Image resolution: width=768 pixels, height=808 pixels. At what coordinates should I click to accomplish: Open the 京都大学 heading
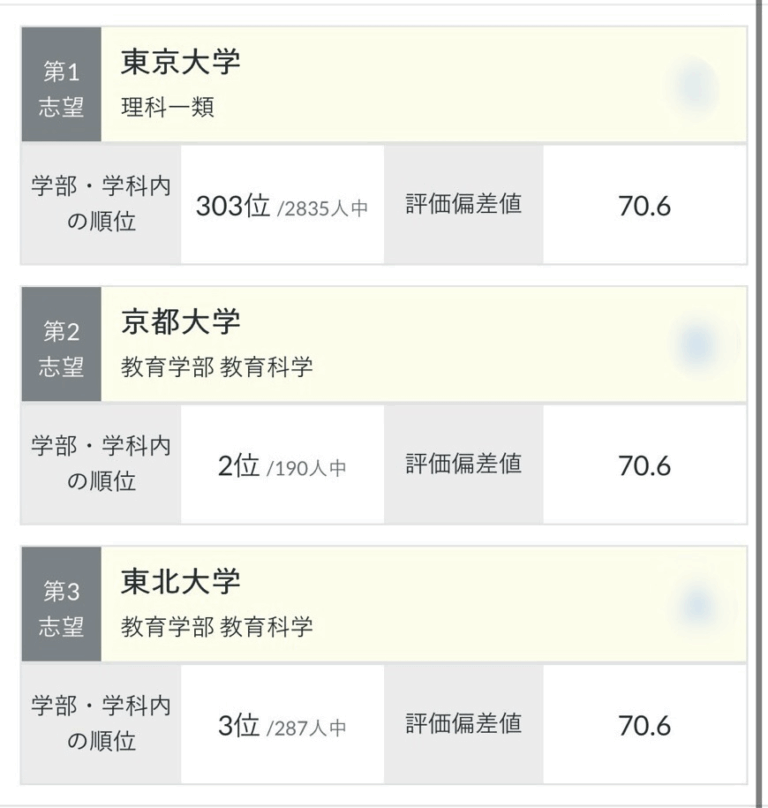pyautogui.click(x=181, y=323)
